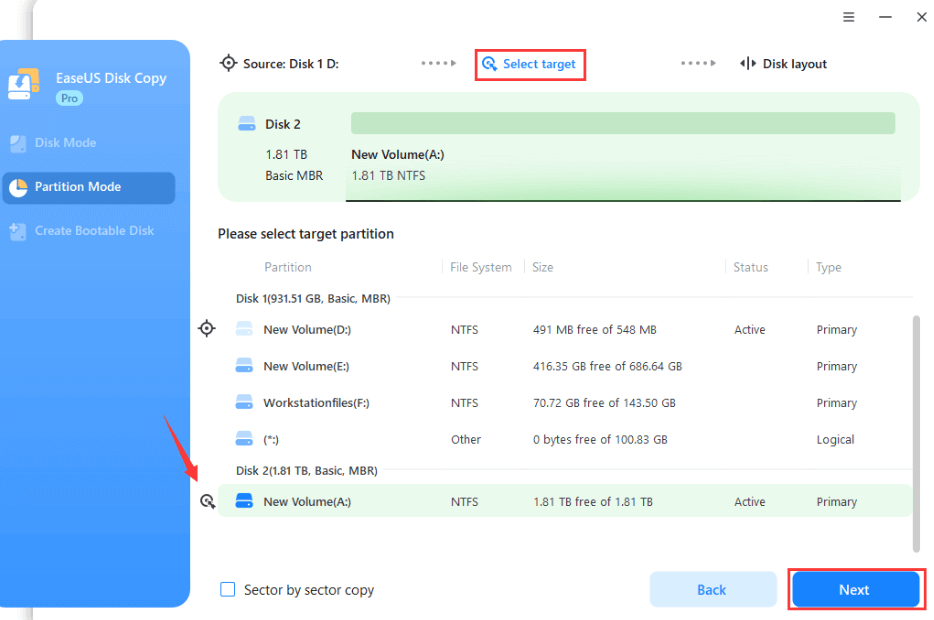Click the drive icon for New Volume(E:)

click(x=244, y=366)
